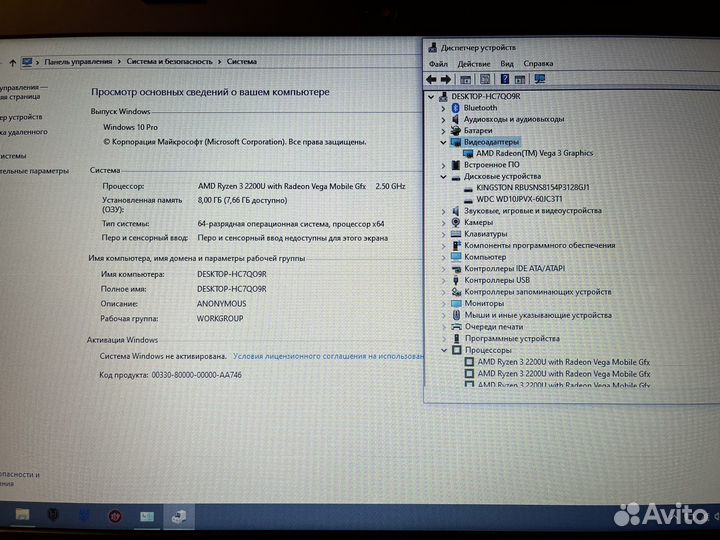Click the Система breadcrumb segment
Image resolution: width=720 pixels, height=540 pixels.
pos(242,61)
